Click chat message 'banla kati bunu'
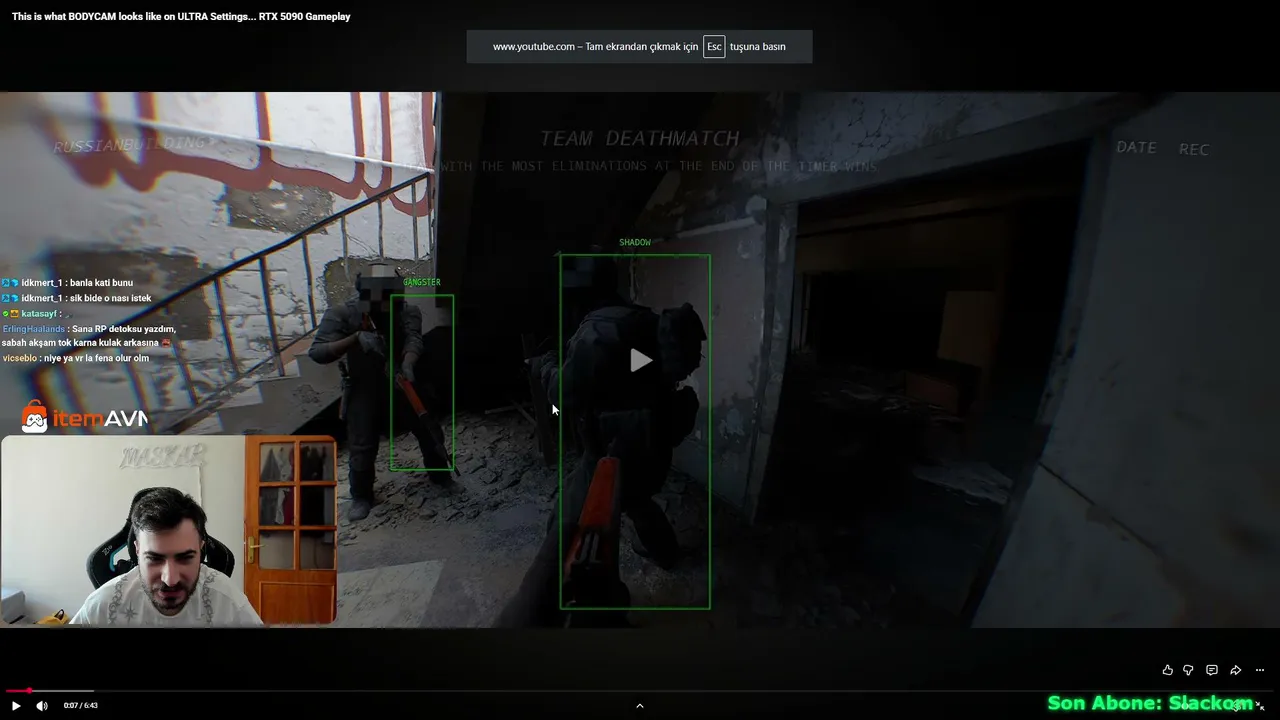1280x720 pixels. (x=101, y=283)
